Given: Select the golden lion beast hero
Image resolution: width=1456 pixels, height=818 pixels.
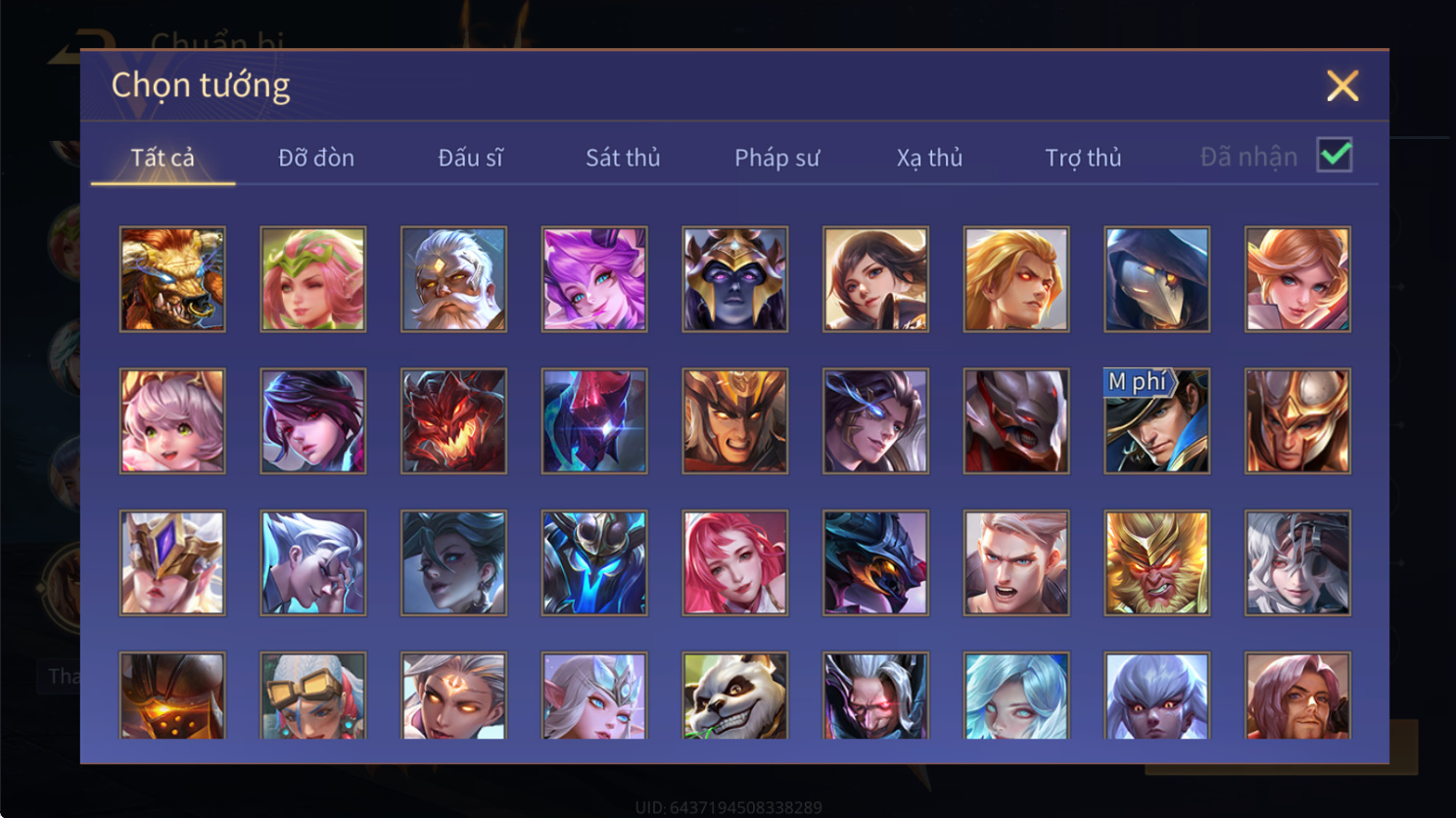Looking at the screenshot, I should tap(172, 279).
